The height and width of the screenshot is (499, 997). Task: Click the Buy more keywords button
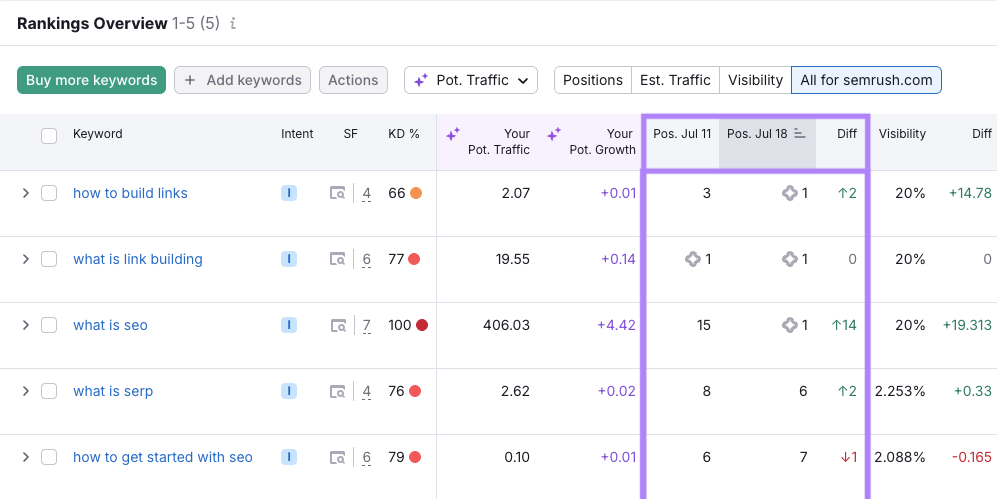click(91, 80)
